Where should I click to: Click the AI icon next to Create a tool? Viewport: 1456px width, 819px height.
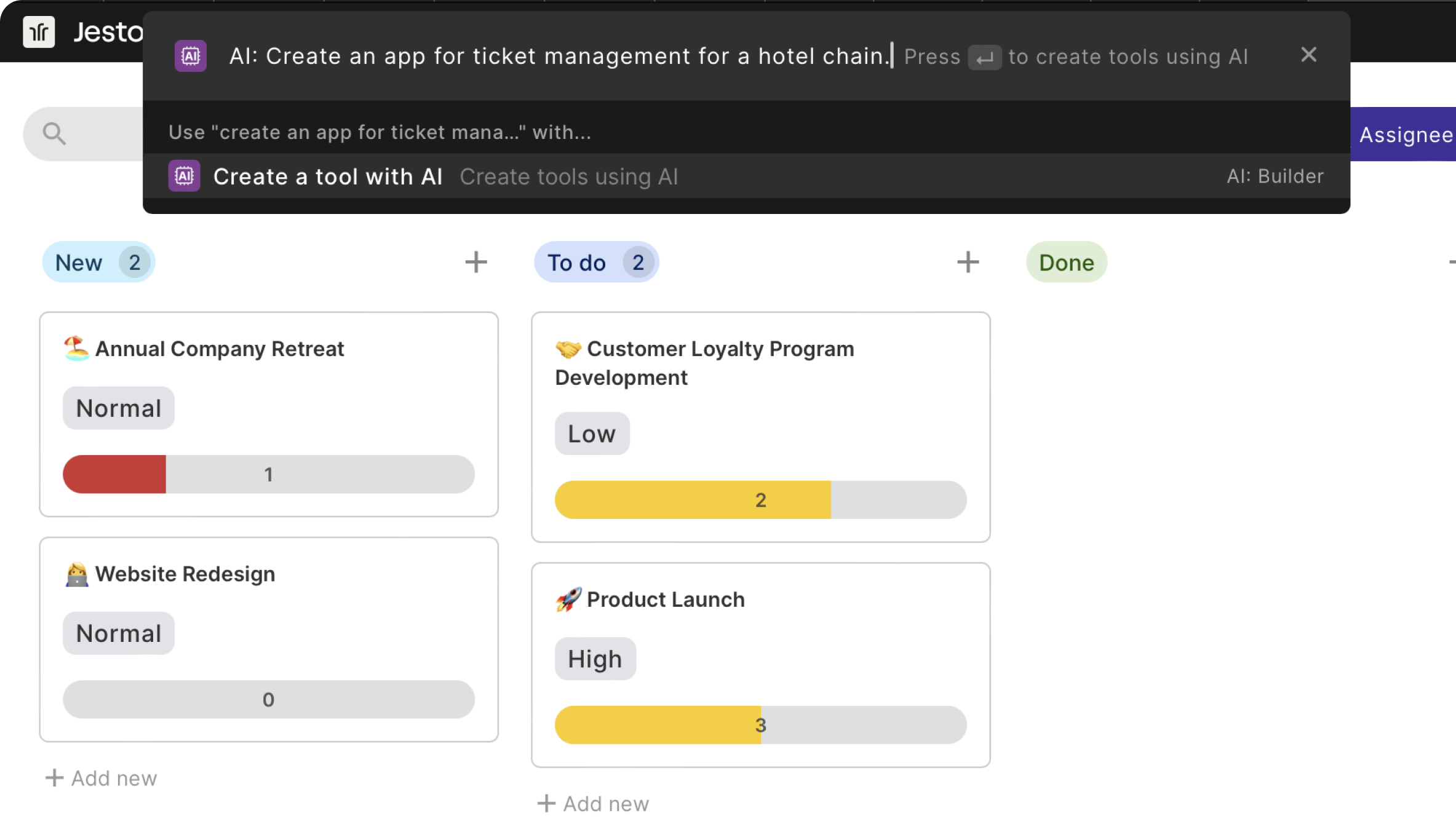coord(184,176)
